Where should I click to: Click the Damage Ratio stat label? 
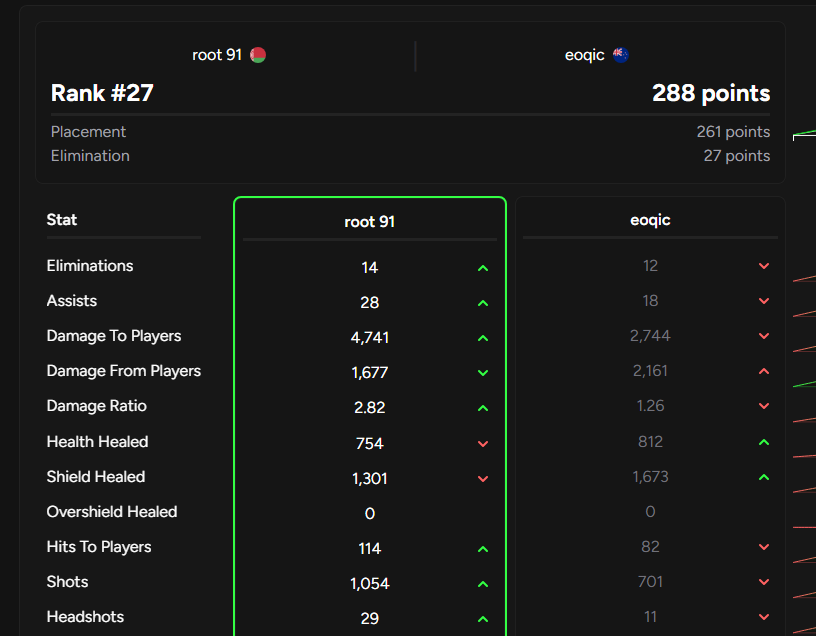97,406
